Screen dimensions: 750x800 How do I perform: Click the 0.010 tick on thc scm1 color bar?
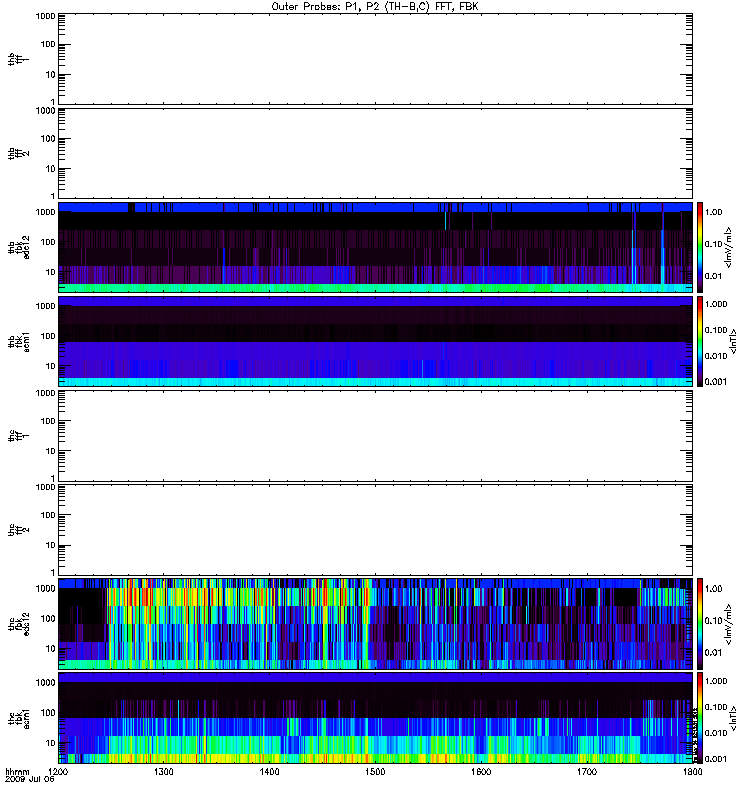click(x=716, y=733)
